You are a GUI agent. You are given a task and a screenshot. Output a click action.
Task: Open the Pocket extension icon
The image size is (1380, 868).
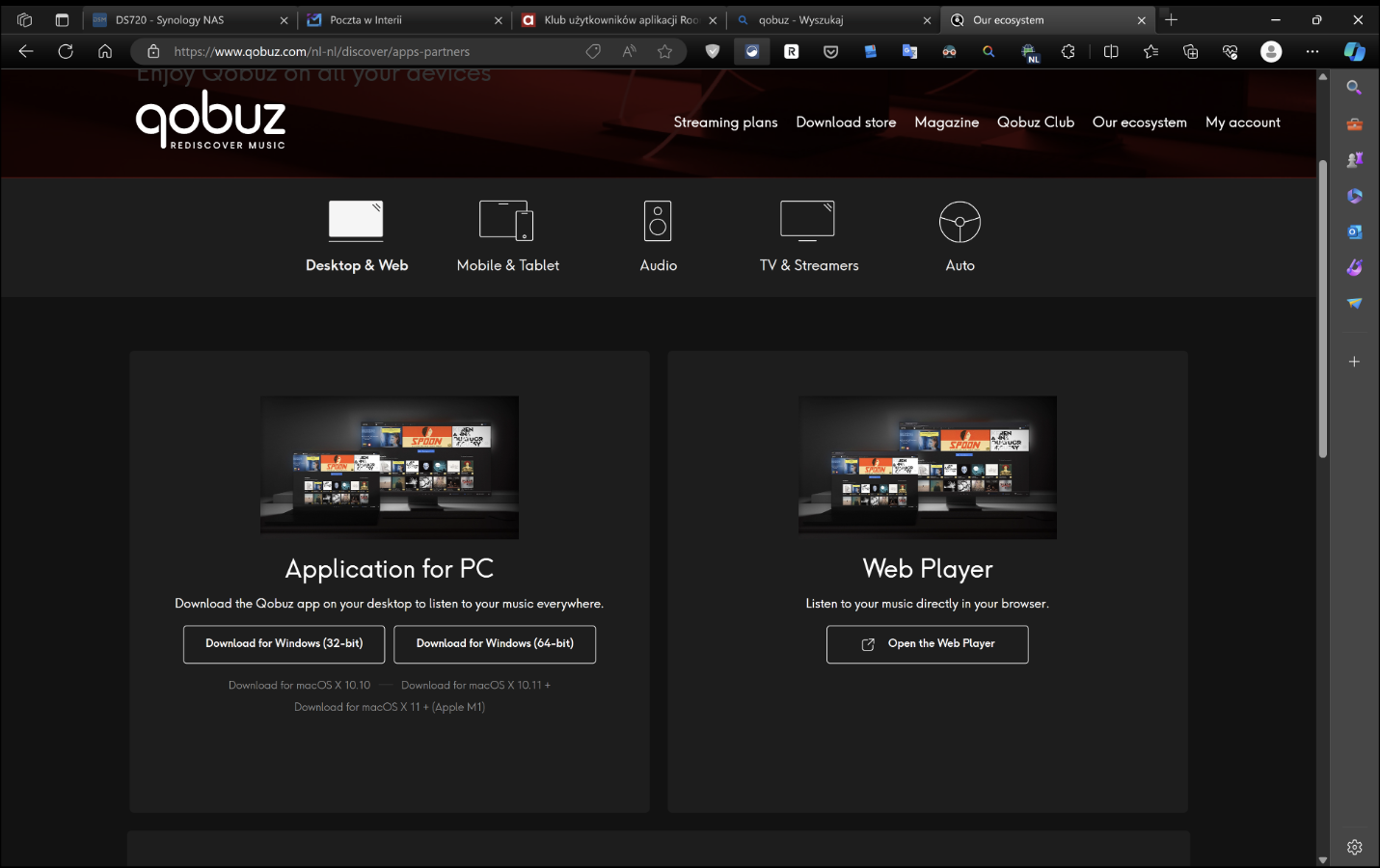pos(830,52)
